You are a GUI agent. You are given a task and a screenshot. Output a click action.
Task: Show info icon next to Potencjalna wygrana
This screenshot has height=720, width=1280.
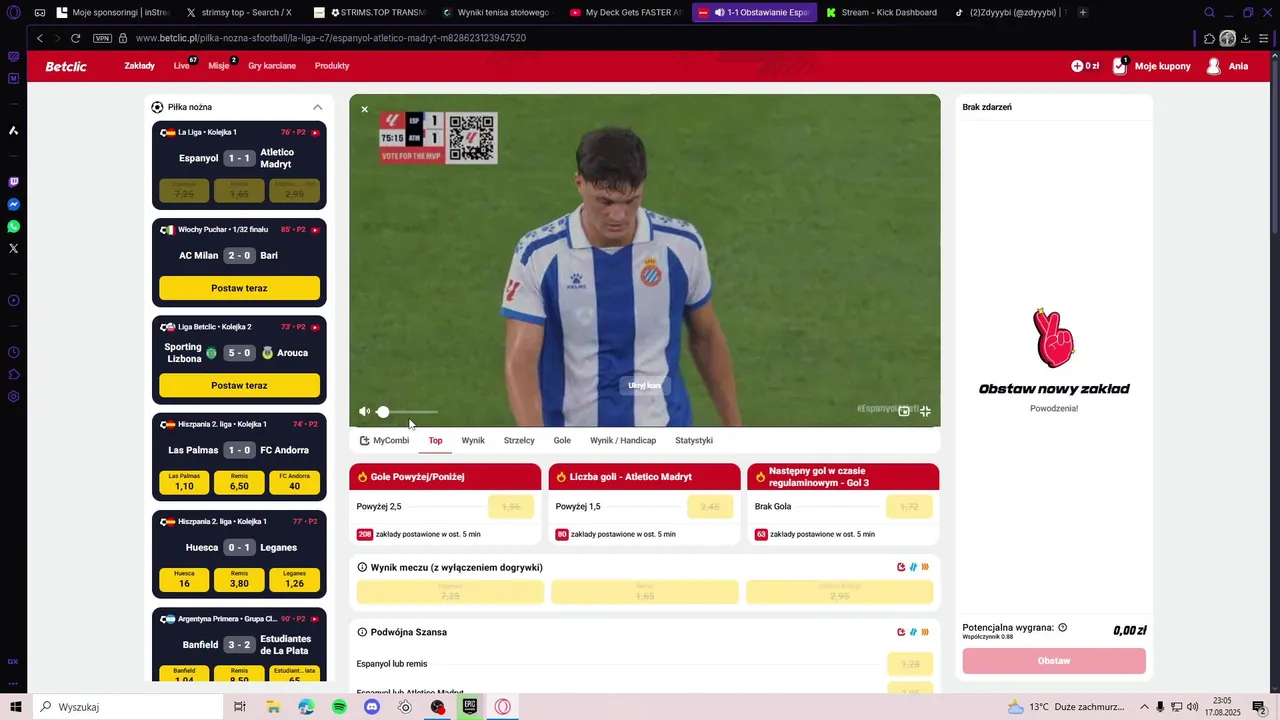point(1062,627)
